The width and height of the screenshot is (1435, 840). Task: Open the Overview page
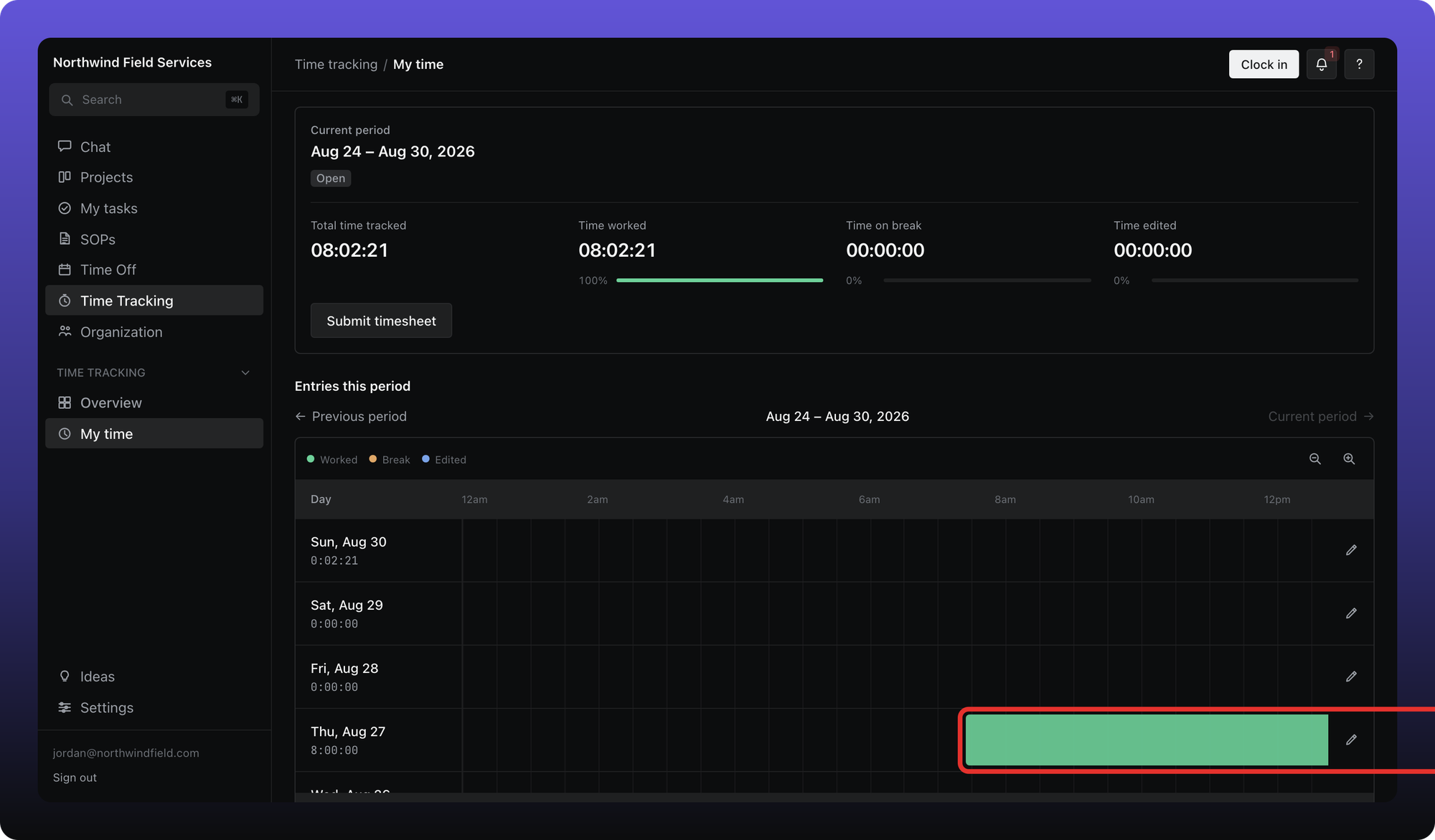pos(154,403)
